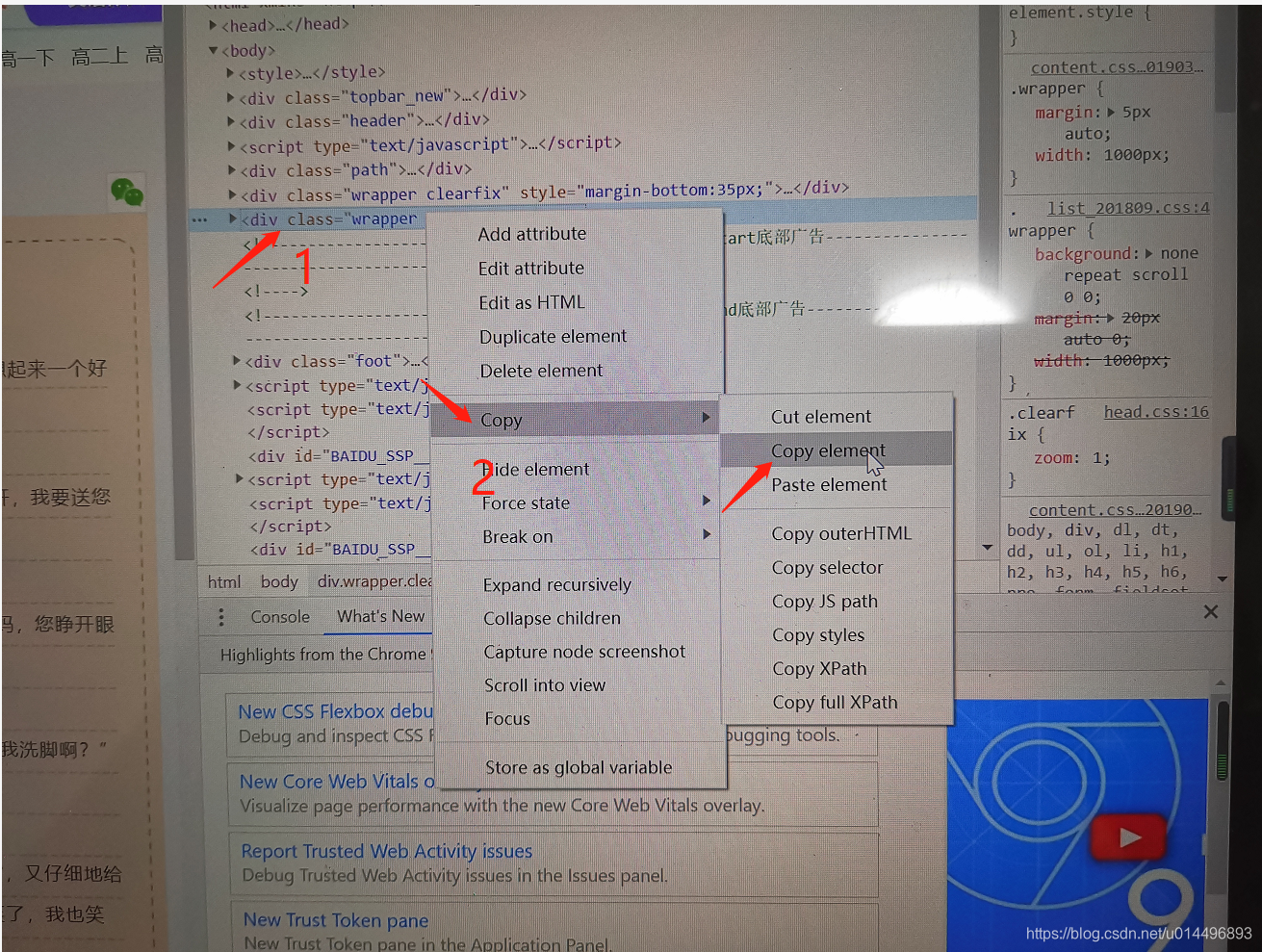Open the content.css_20190 stylesheet link
Screen dimensions: 1262x952
coord(1116,510)
